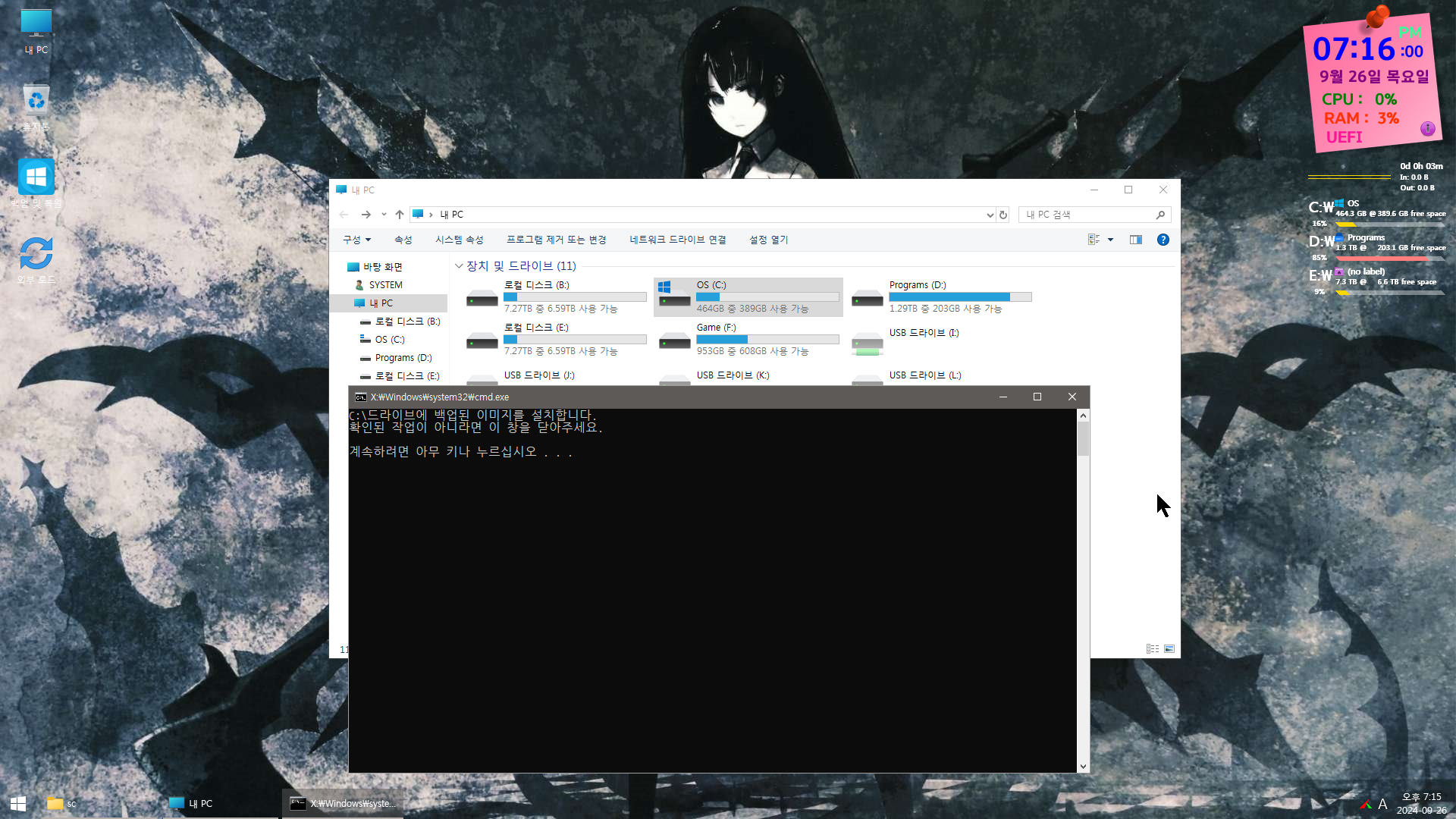Select the 로컬 디스크 (B:) drive icon
The width and height of the screenshot is (1456, 819).
482,298
